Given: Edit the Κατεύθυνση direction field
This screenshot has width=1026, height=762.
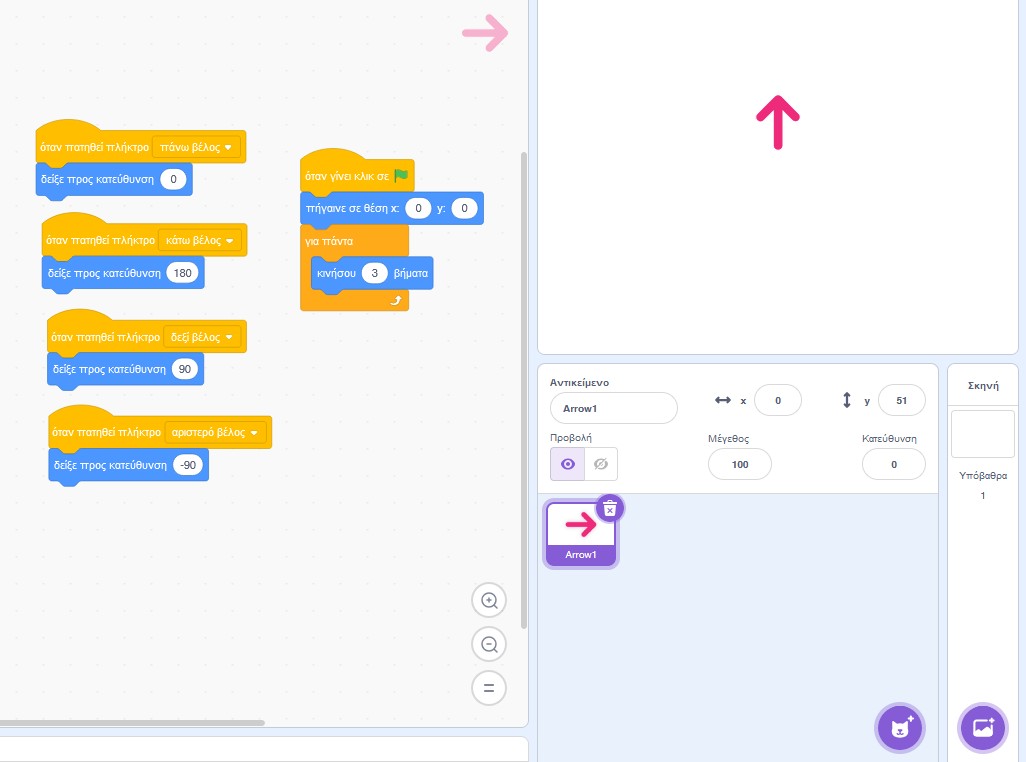Looking at the screenshot, I should pyautogui.click(x=893, y=464).
